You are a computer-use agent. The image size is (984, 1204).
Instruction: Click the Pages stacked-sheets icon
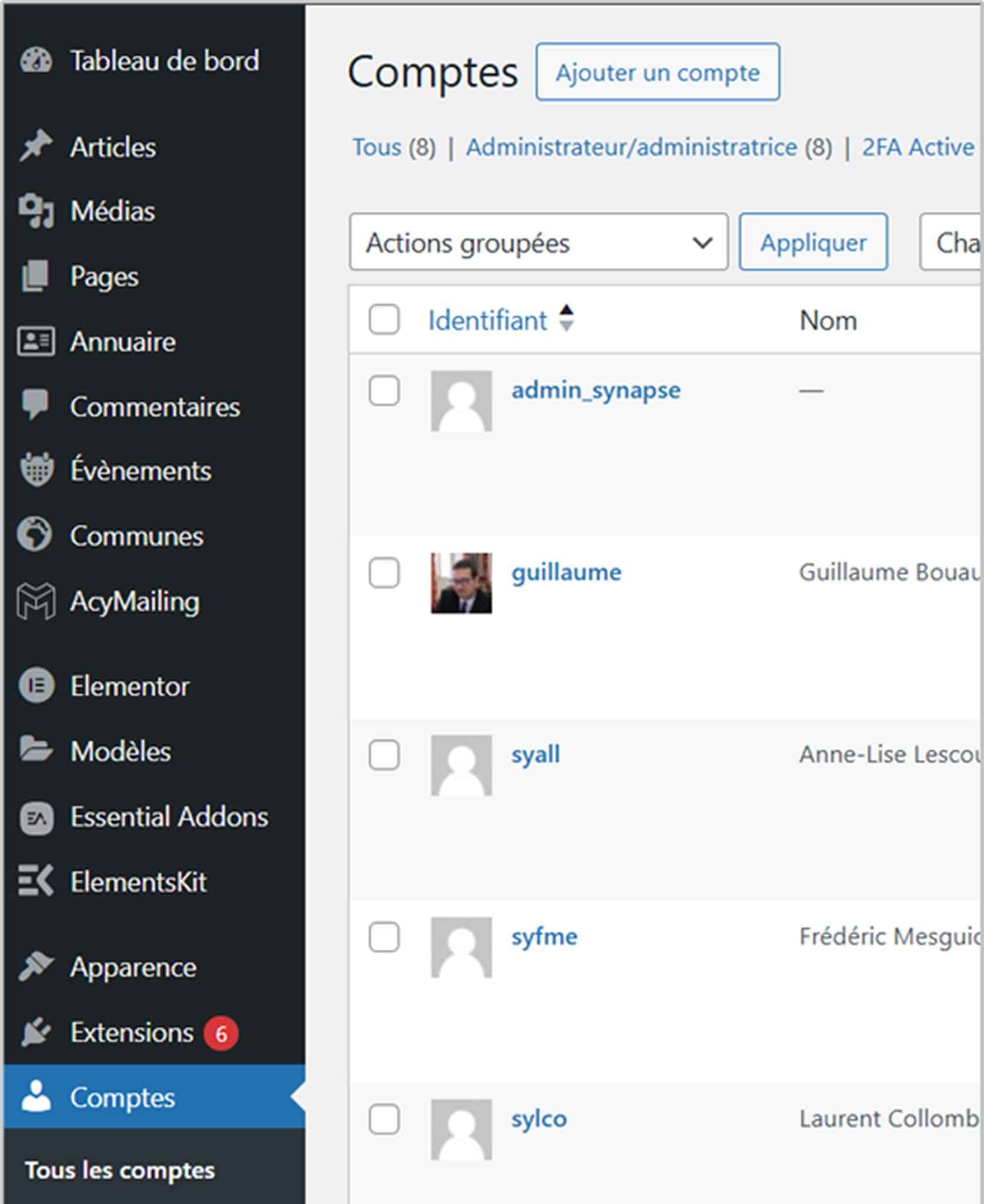coord(35,276)
